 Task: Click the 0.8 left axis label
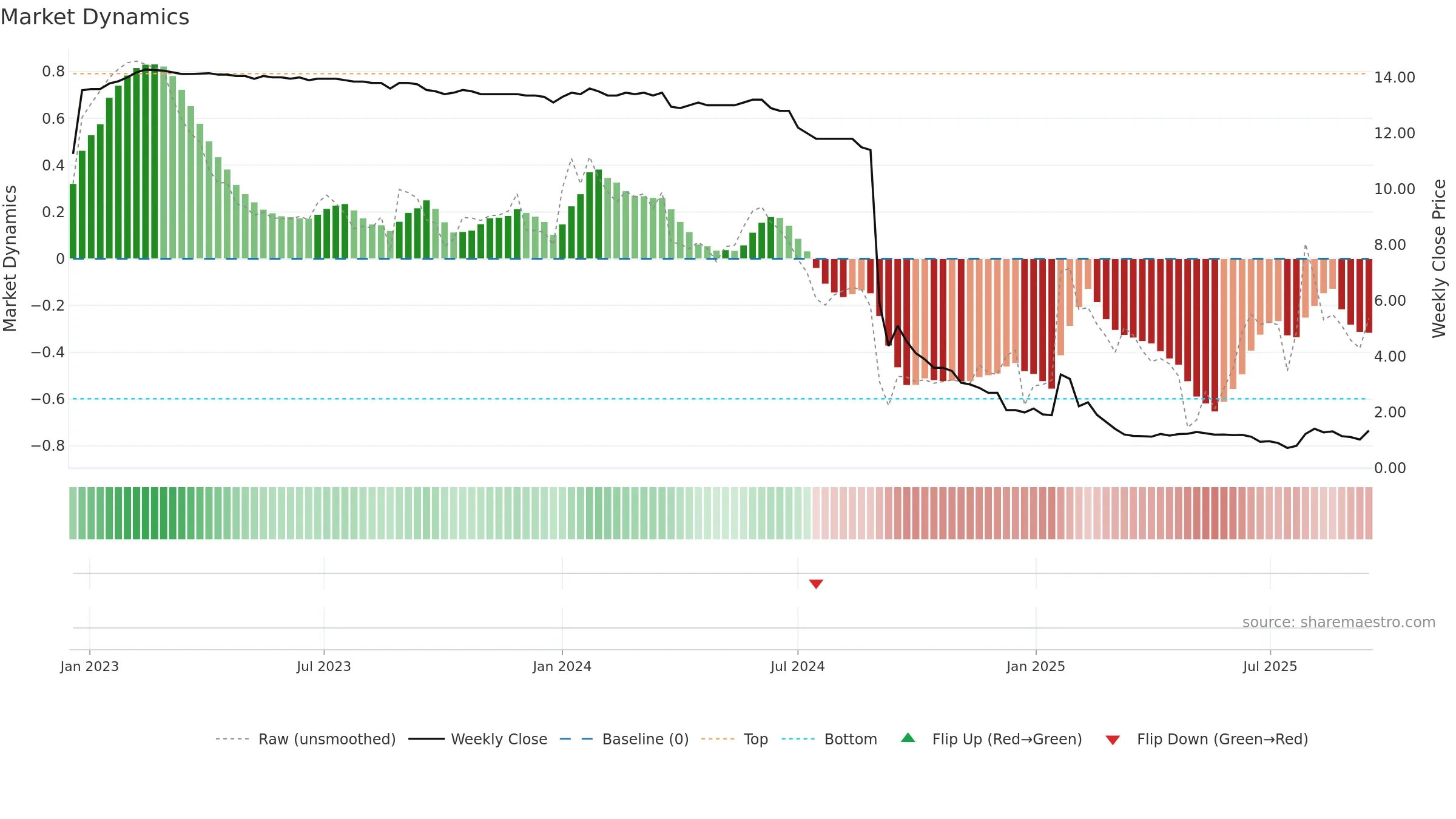pyautogui.click(x=53, y=72)
